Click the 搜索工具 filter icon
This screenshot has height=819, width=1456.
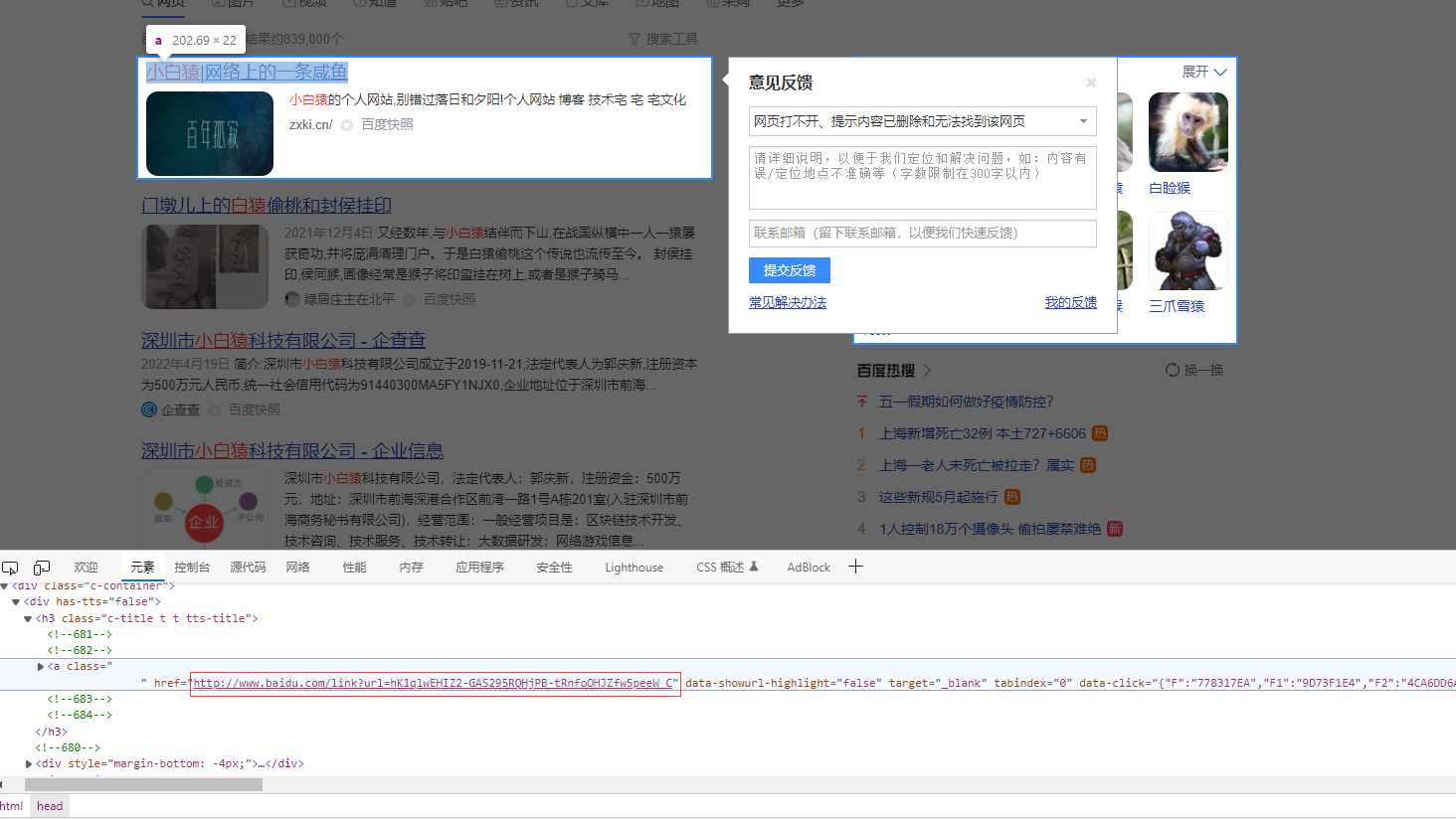(x=635, y=39)
